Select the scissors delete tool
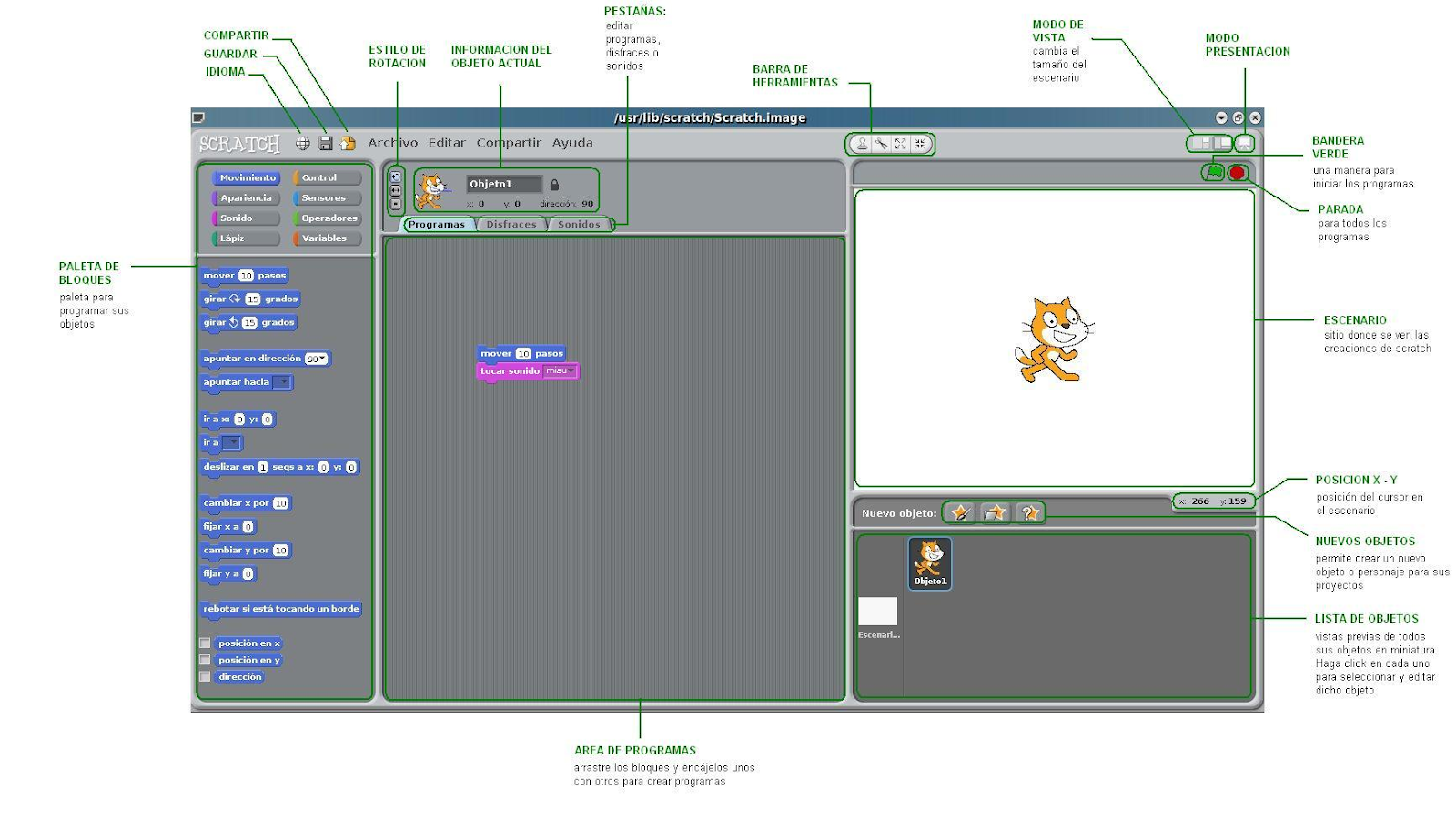 point(881,144)
